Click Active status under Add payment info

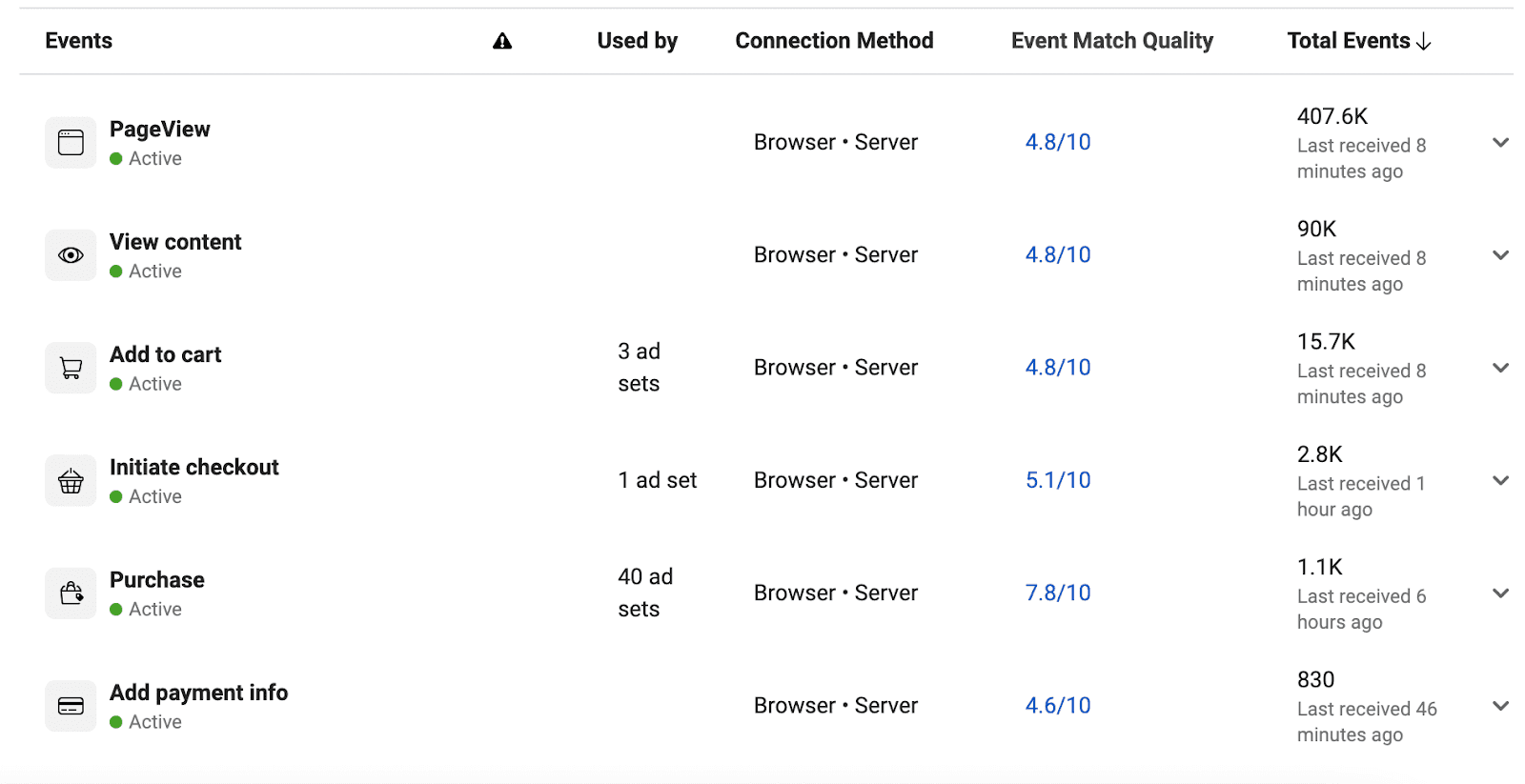click(x=146, y=722)
